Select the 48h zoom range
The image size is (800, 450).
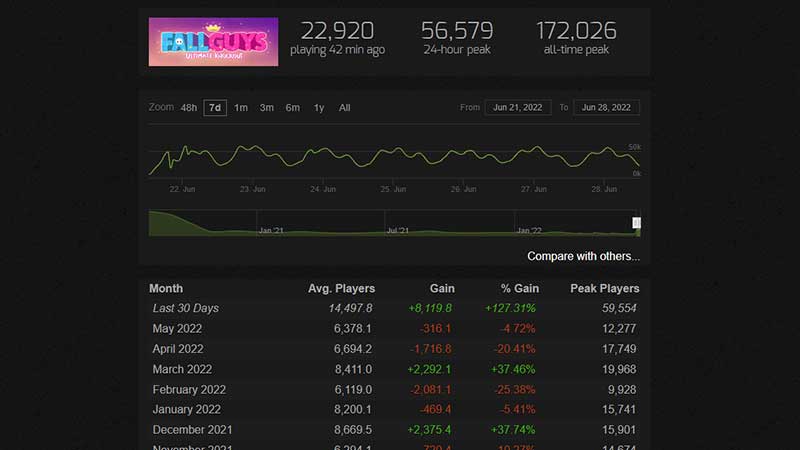[x=188, y=108]
